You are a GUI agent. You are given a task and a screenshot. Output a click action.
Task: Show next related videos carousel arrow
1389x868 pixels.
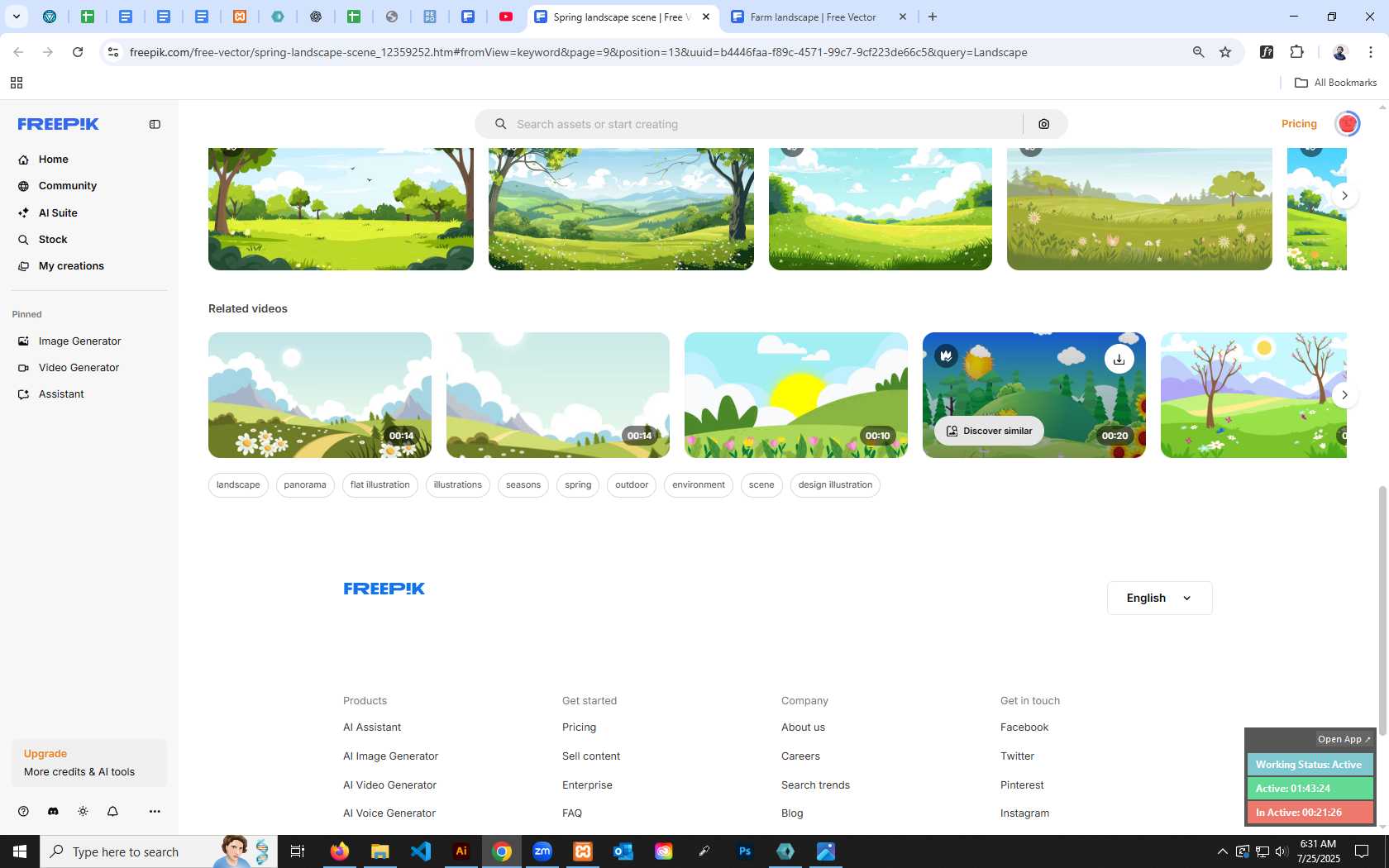[1344, 395]
